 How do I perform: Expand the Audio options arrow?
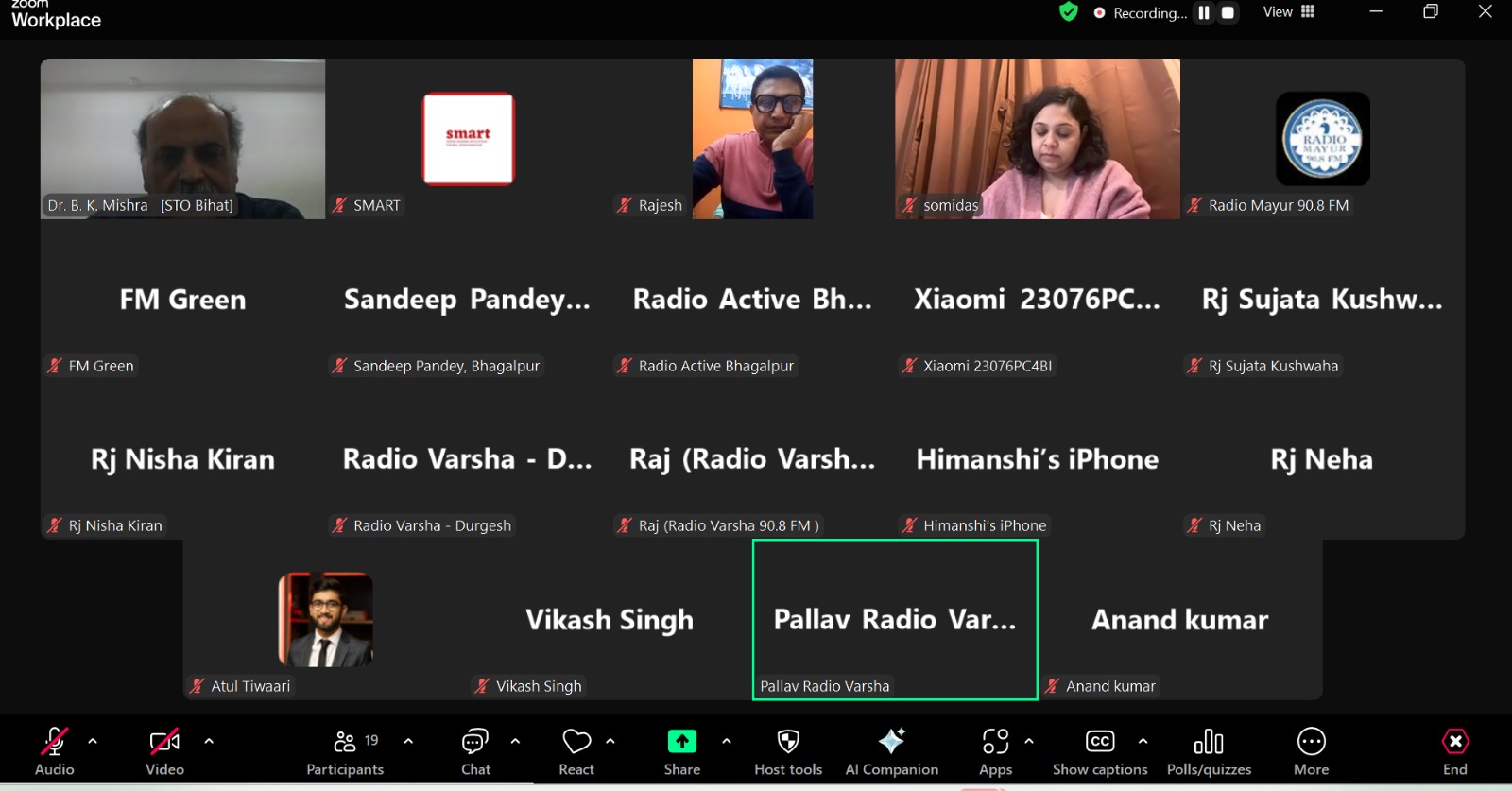click(x=93, y=742)
